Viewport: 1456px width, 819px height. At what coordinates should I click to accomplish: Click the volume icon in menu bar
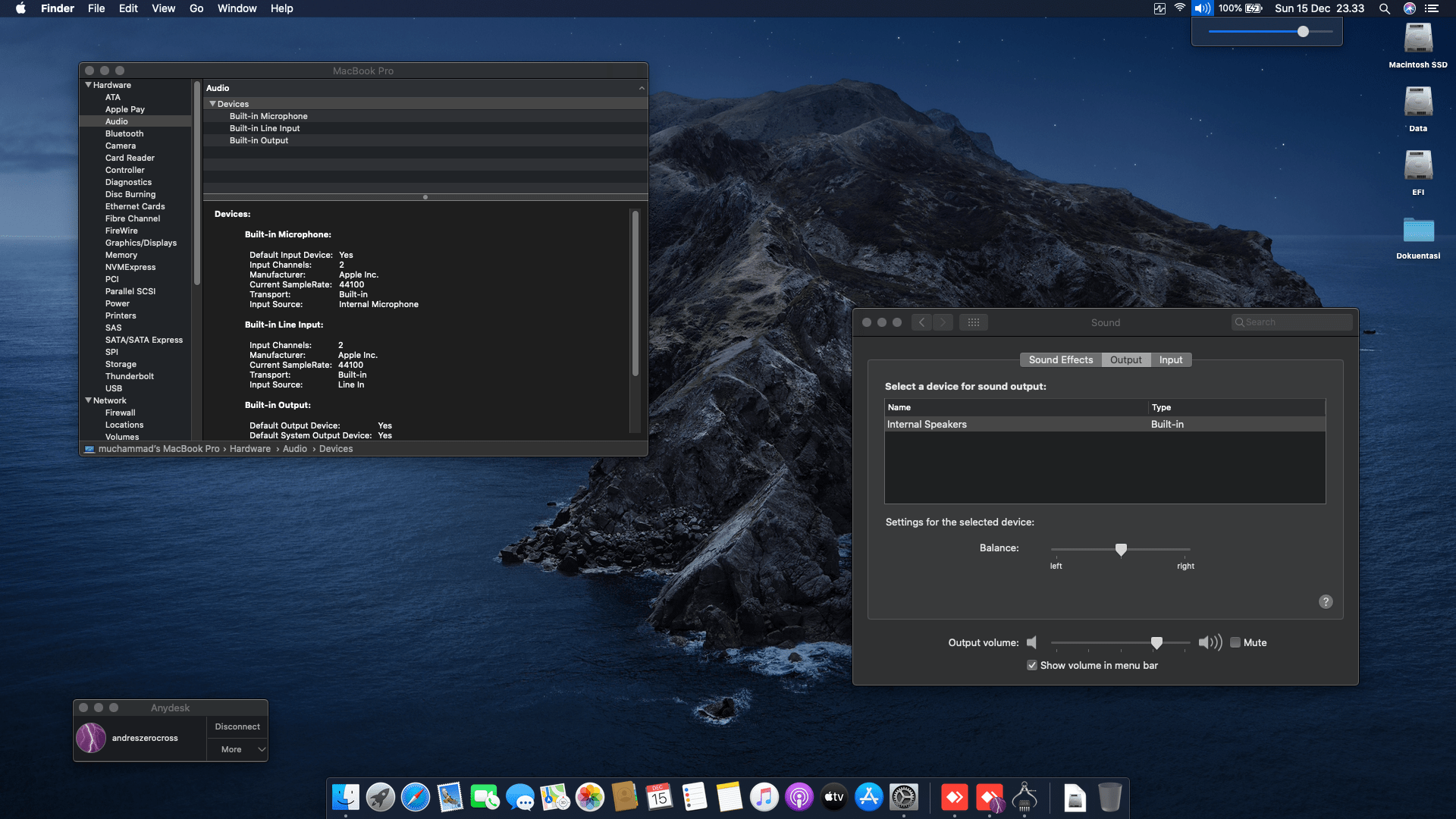tap(1203, 8)
